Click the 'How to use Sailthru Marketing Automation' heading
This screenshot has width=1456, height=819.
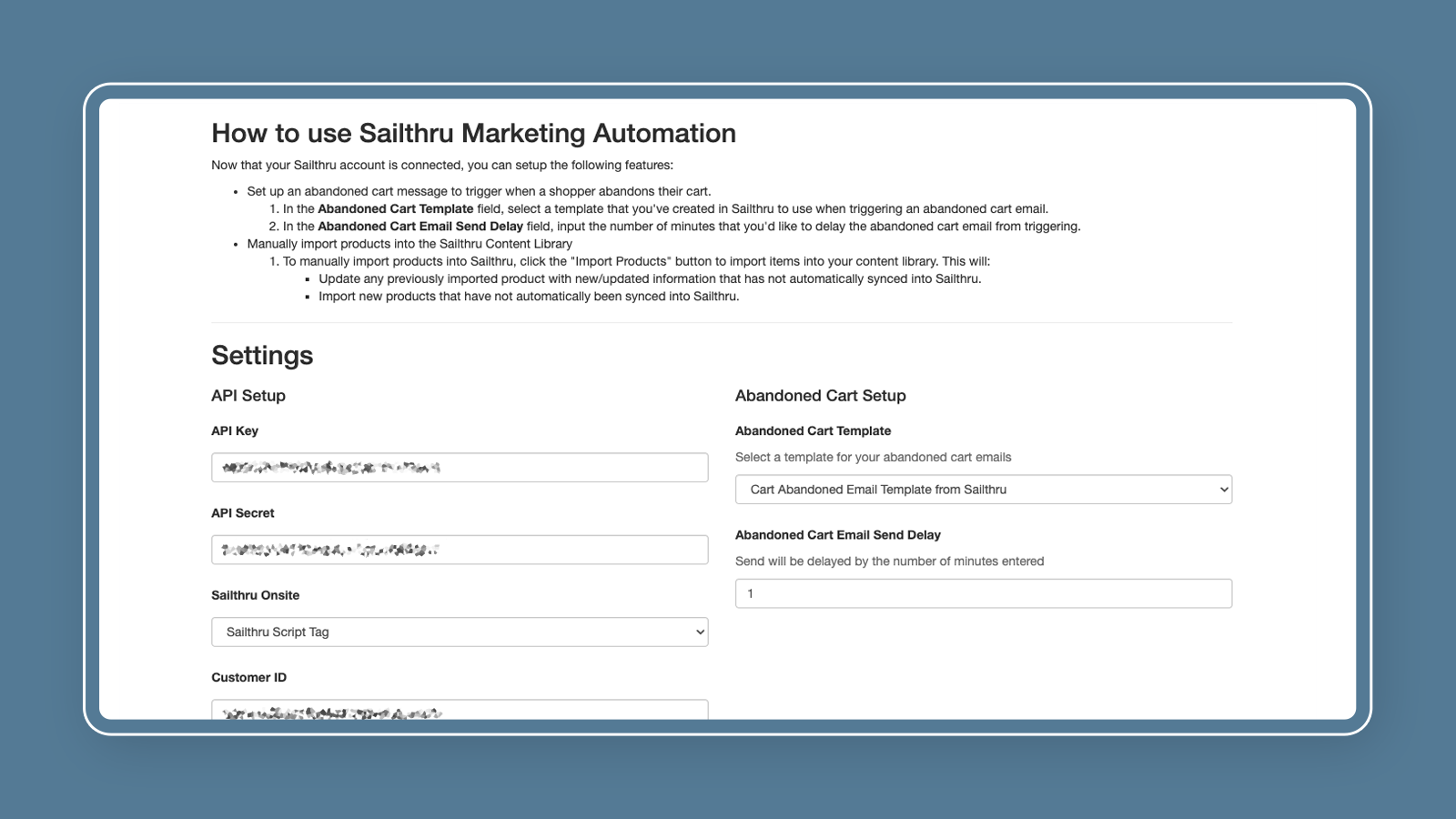point(473,133)
